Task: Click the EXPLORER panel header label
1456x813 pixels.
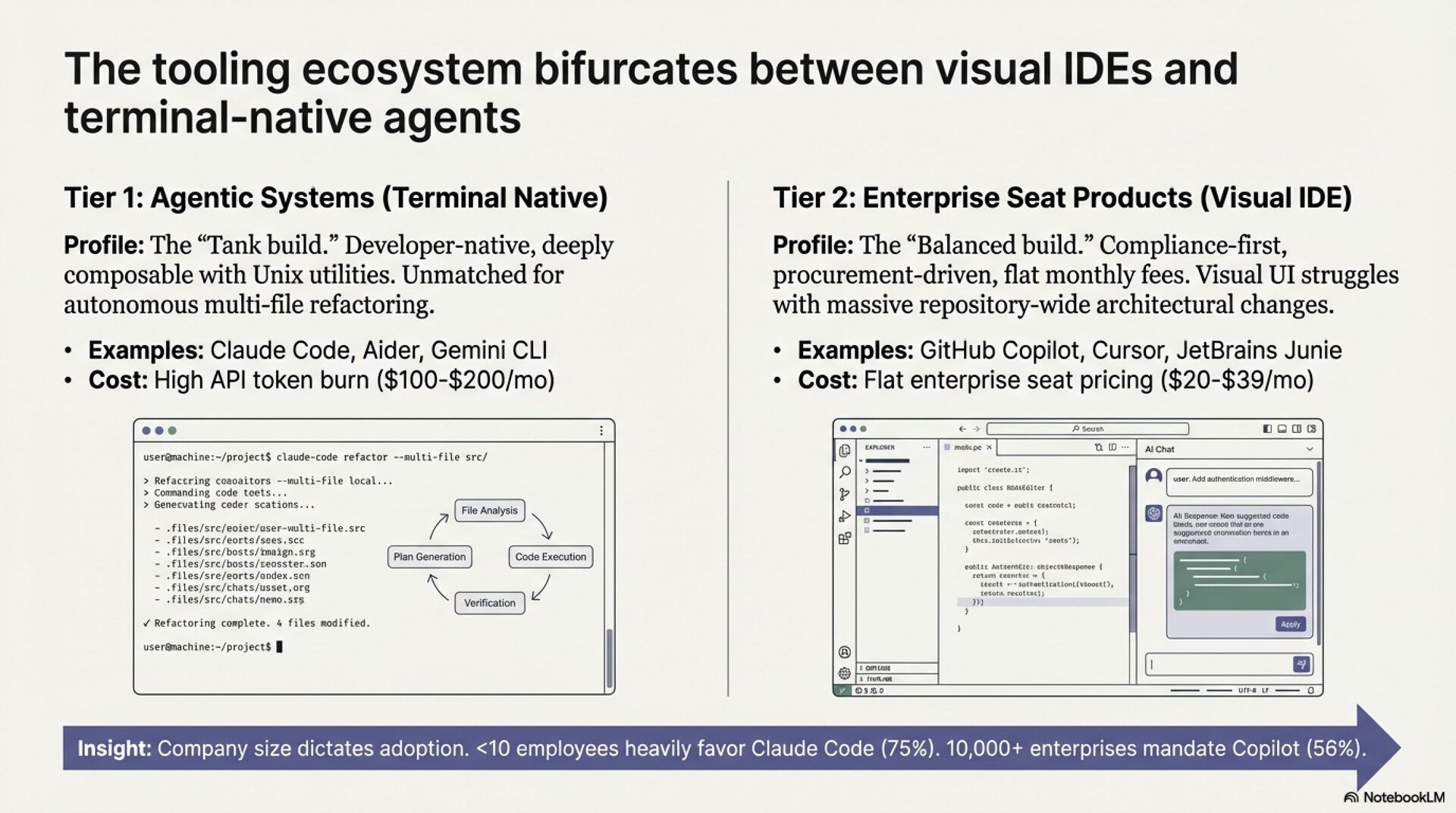Action: click(x=880, y=447)
